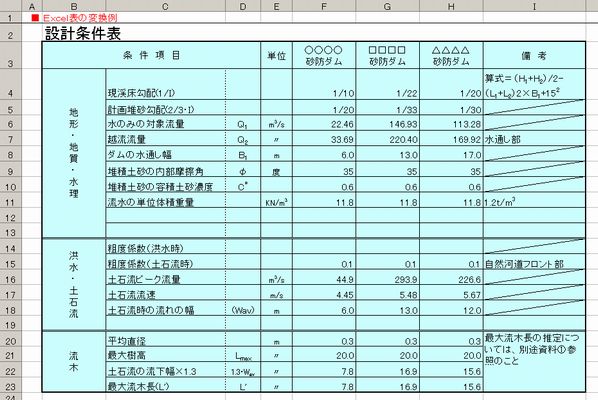Screen dimensions: 598x400
Task: Select column F header
Action: pyautogui.click(x=324, y=6)
